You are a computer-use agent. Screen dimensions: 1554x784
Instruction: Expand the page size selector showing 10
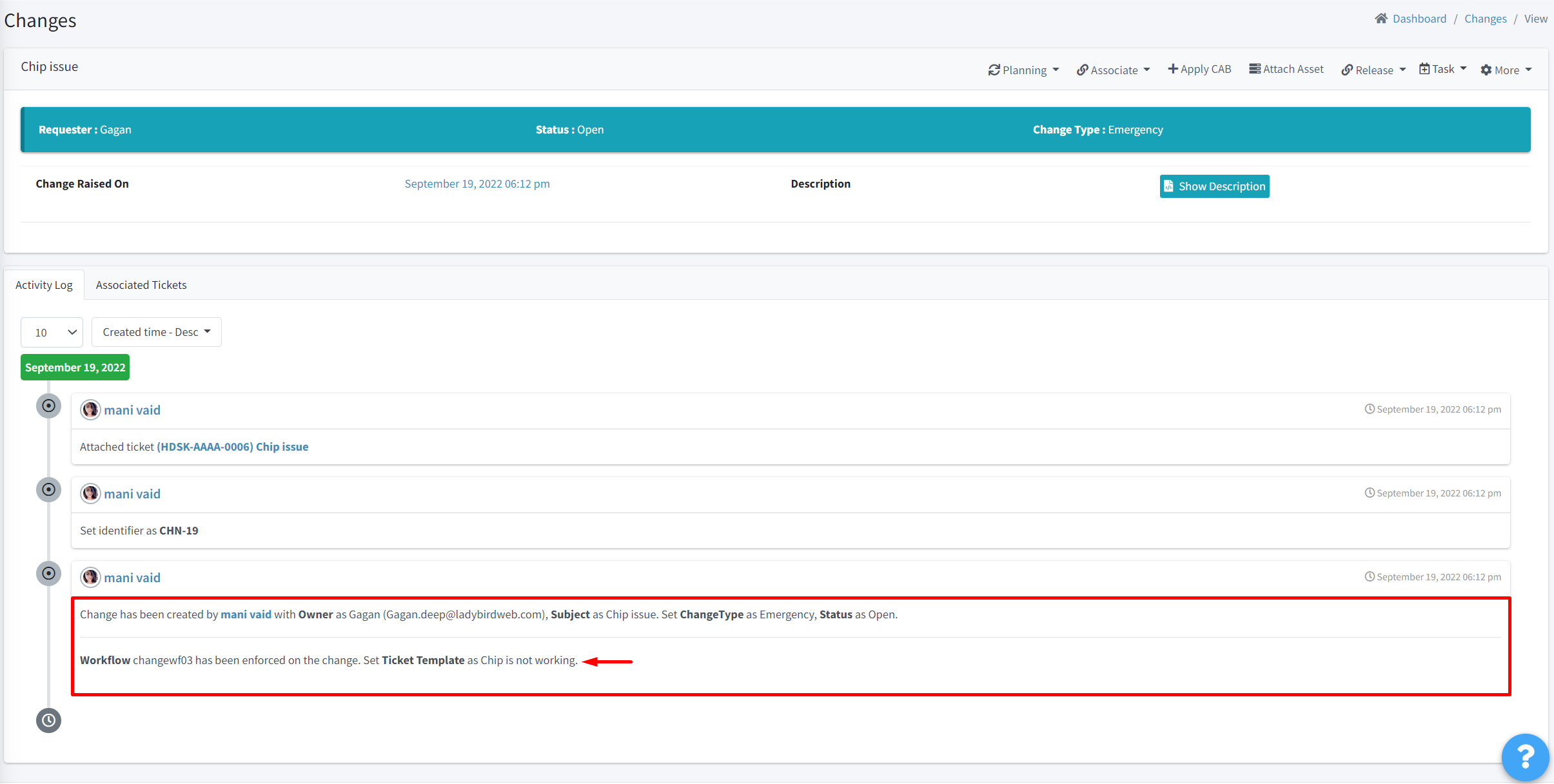(x=52, y=332)
